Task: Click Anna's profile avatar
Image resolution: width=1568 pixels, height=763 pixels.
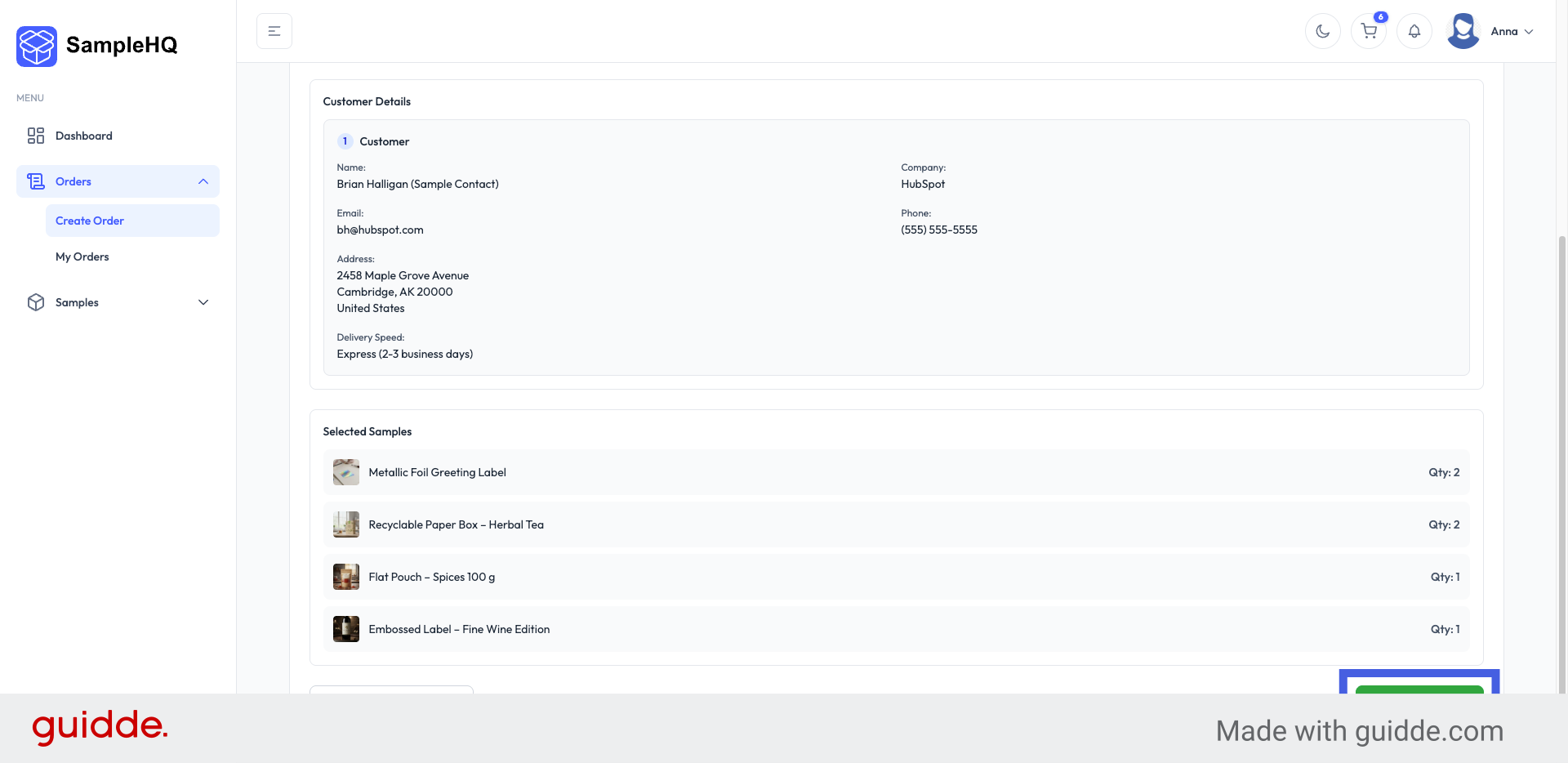Action: (x=1463, y=31)
